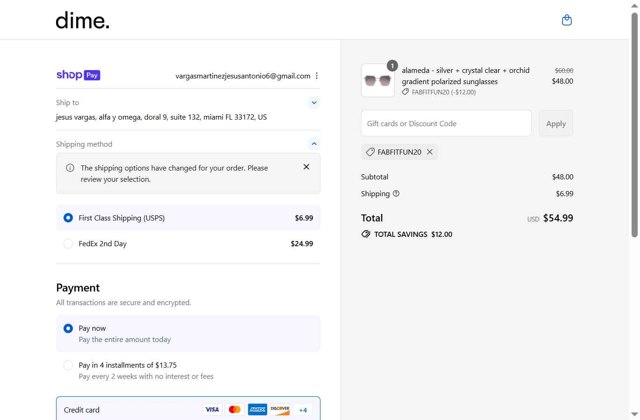
Task: Click the Credit card payment header
Action: pos(188,409)
